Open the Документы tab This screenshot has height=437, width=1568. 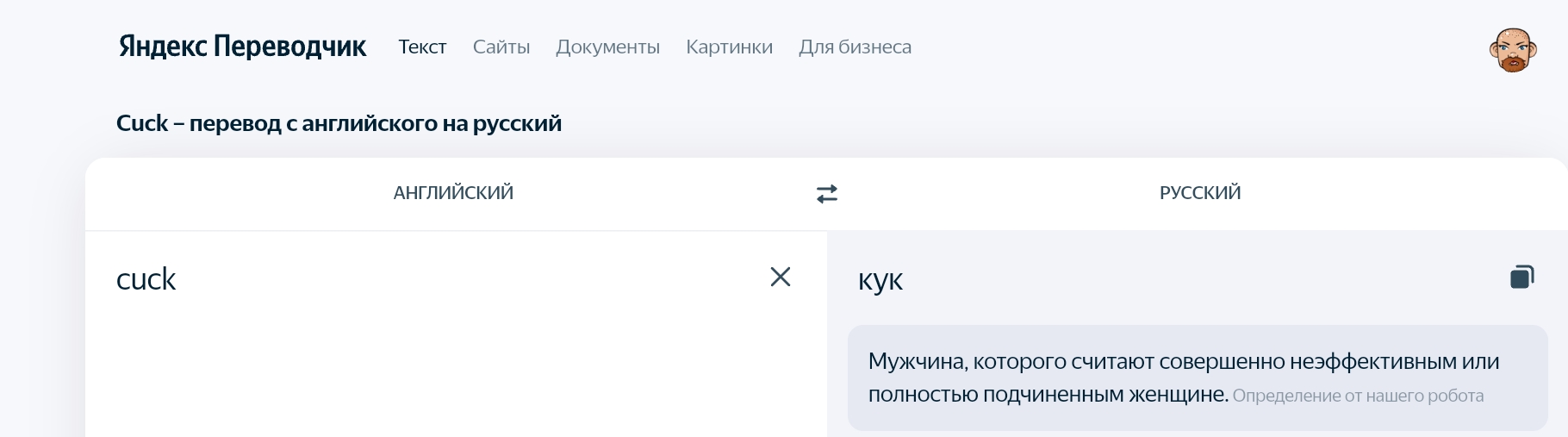(608, 47)
